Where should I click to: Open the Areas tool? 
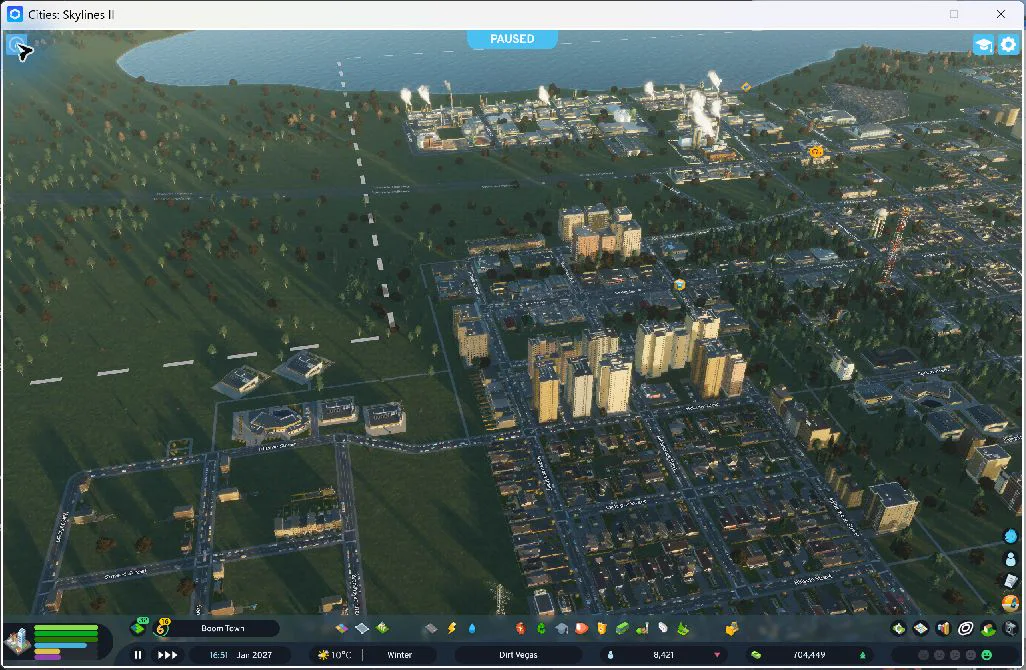coord(362,628)
